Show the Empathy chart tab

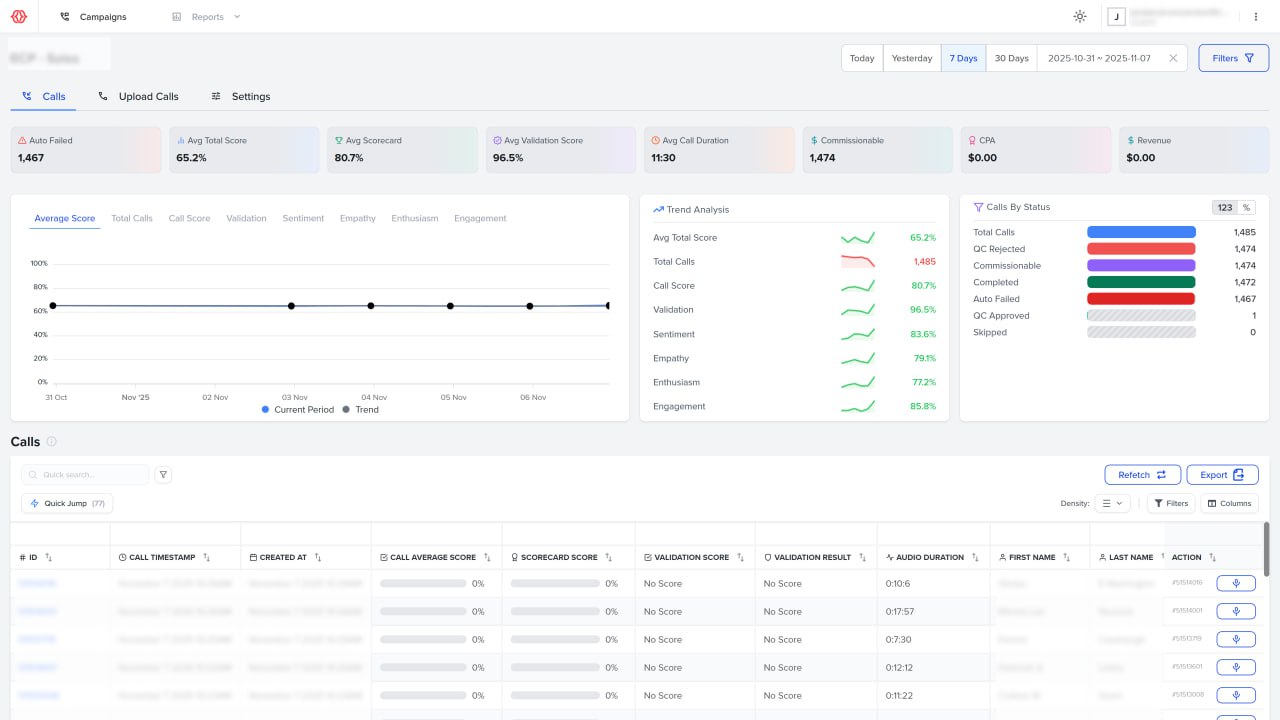358,218
